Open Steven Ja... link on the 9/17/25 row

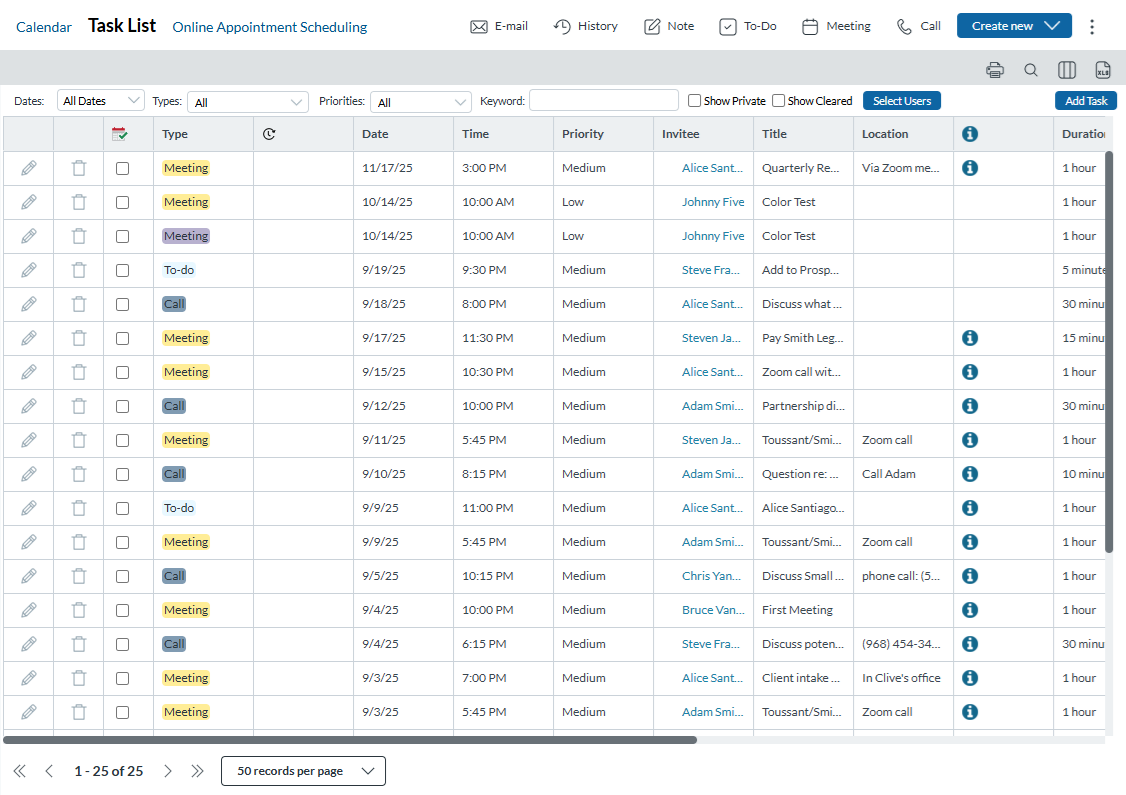[711, 338]
